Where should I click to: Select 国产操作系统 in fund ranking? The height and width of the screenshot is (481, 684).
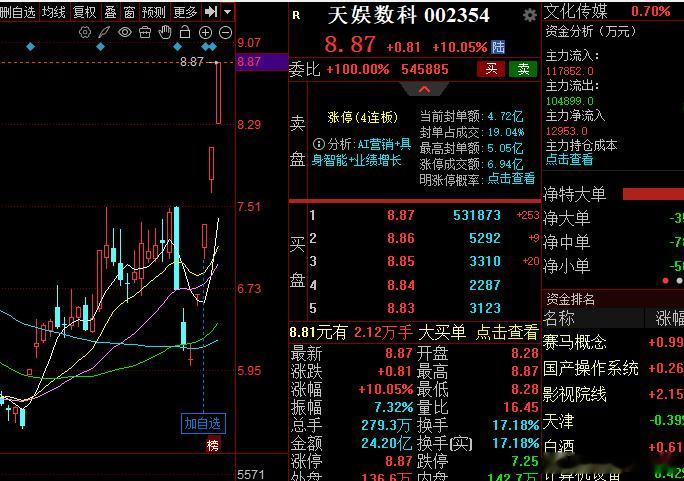[591, 368]
